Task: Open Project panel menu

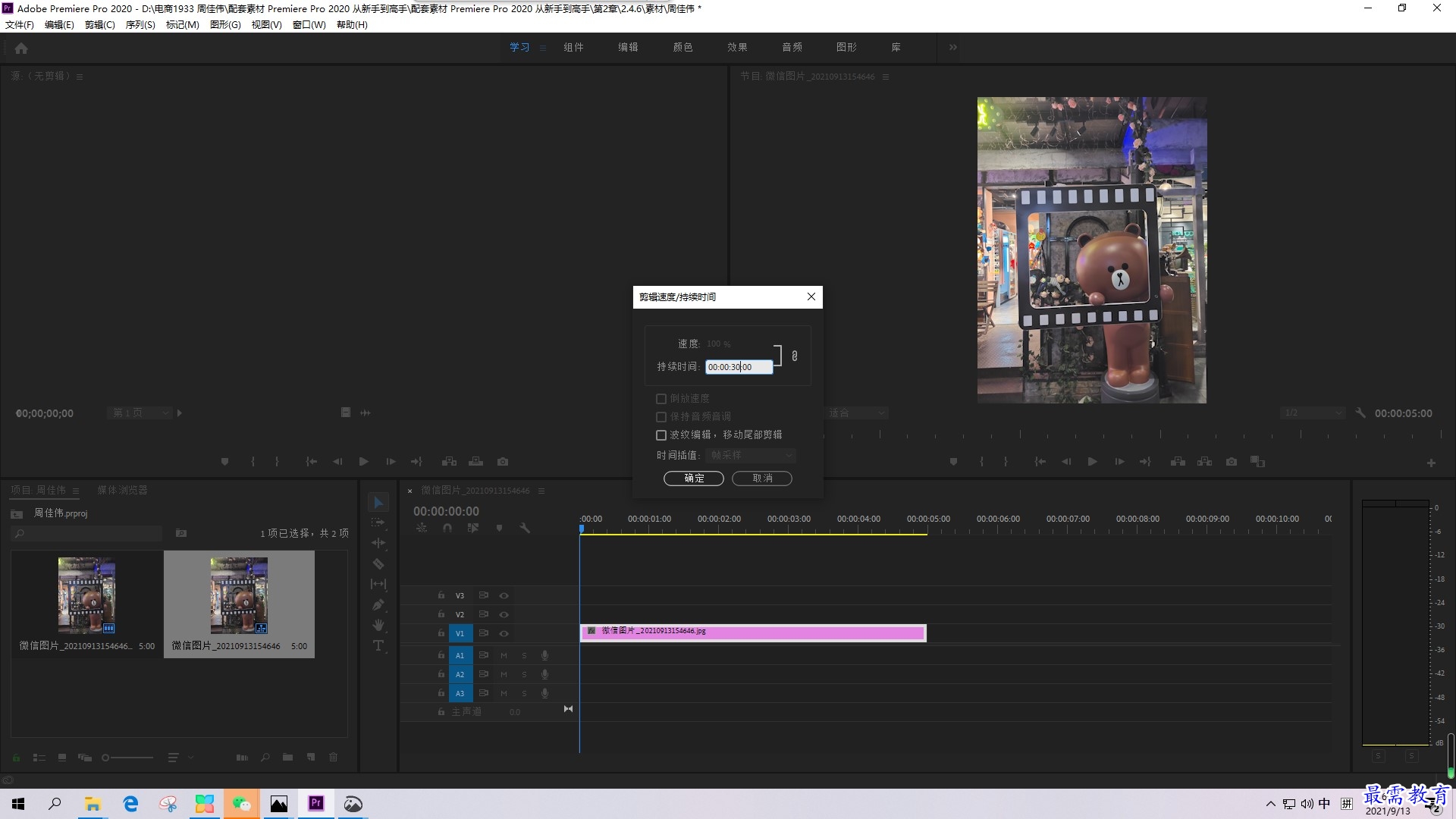Action: coord(76,491)
